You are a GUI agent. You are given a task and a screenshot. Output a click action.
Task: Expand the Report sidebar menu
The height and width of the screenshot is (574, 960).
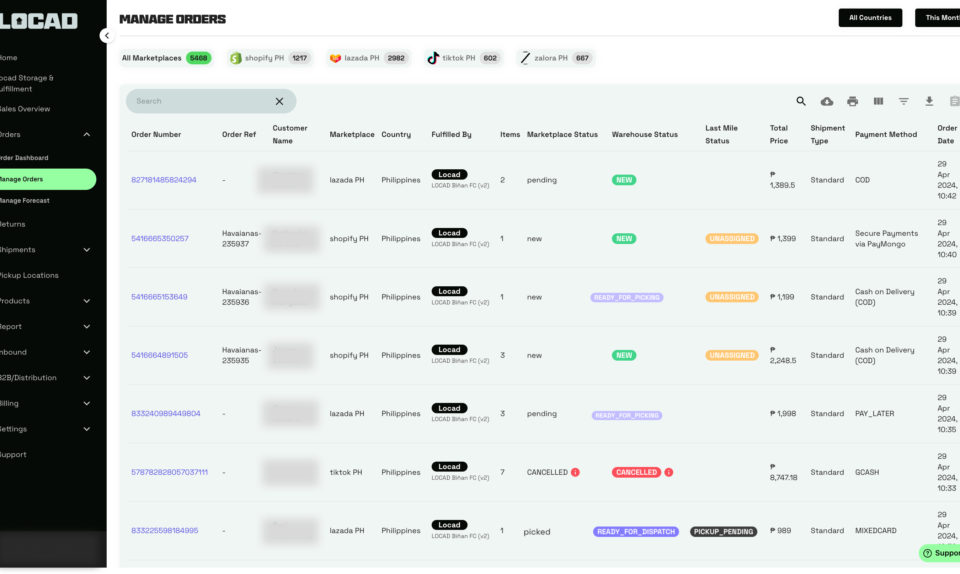pos(87,327)
